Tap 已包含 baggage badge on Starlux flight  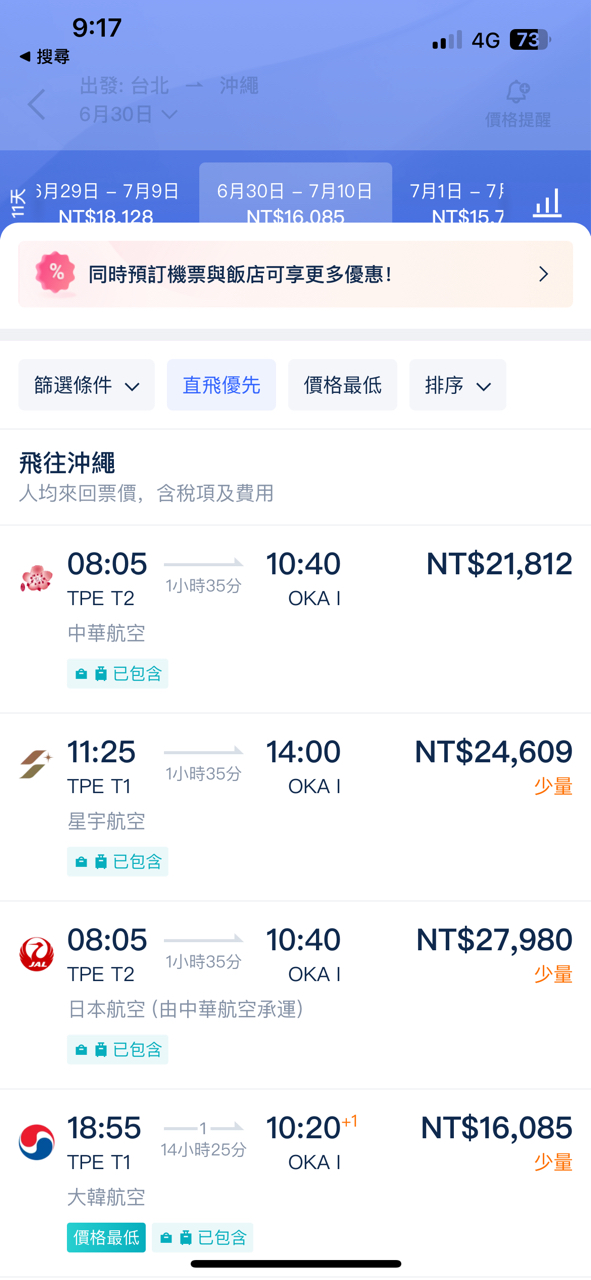coord(118,861)
